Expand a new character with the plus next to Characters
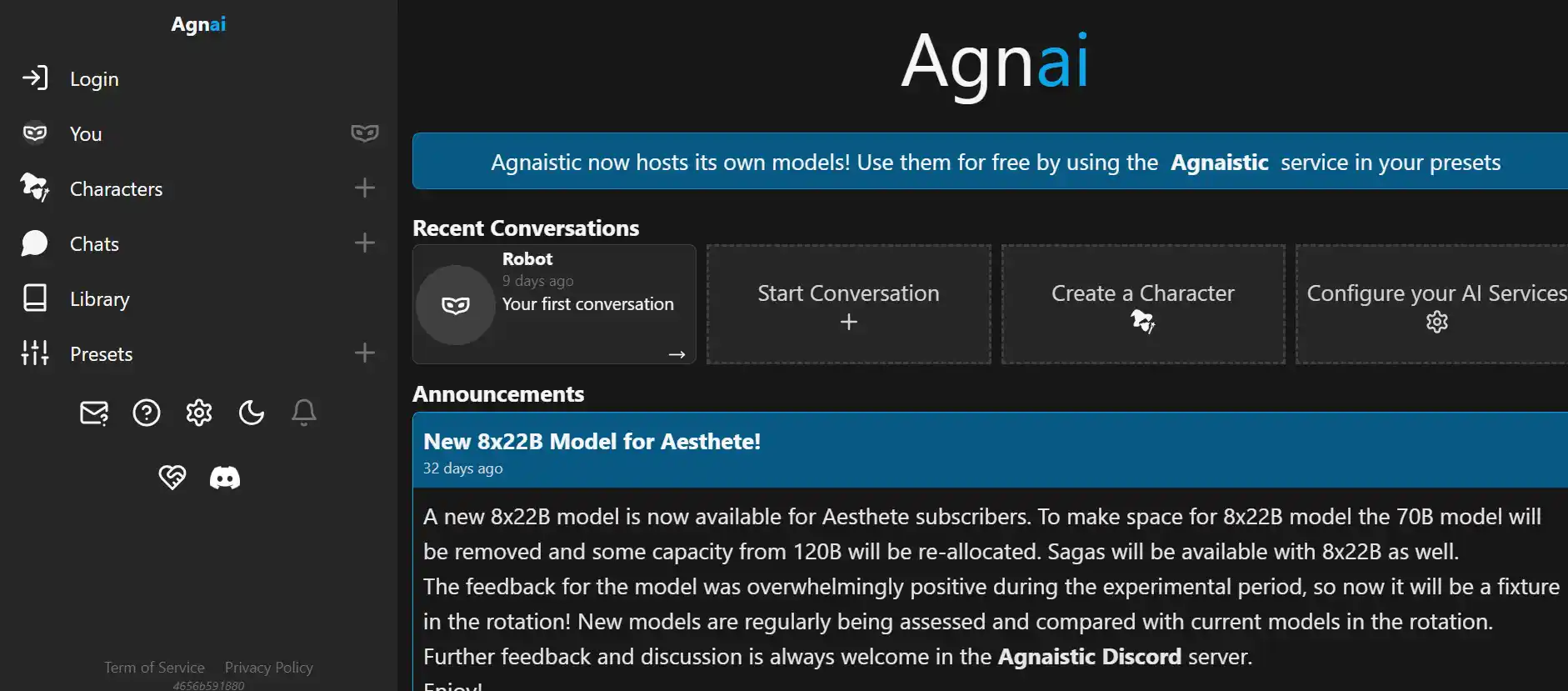Viewport: 1568px width, 691px height. (x=365, y=188)
